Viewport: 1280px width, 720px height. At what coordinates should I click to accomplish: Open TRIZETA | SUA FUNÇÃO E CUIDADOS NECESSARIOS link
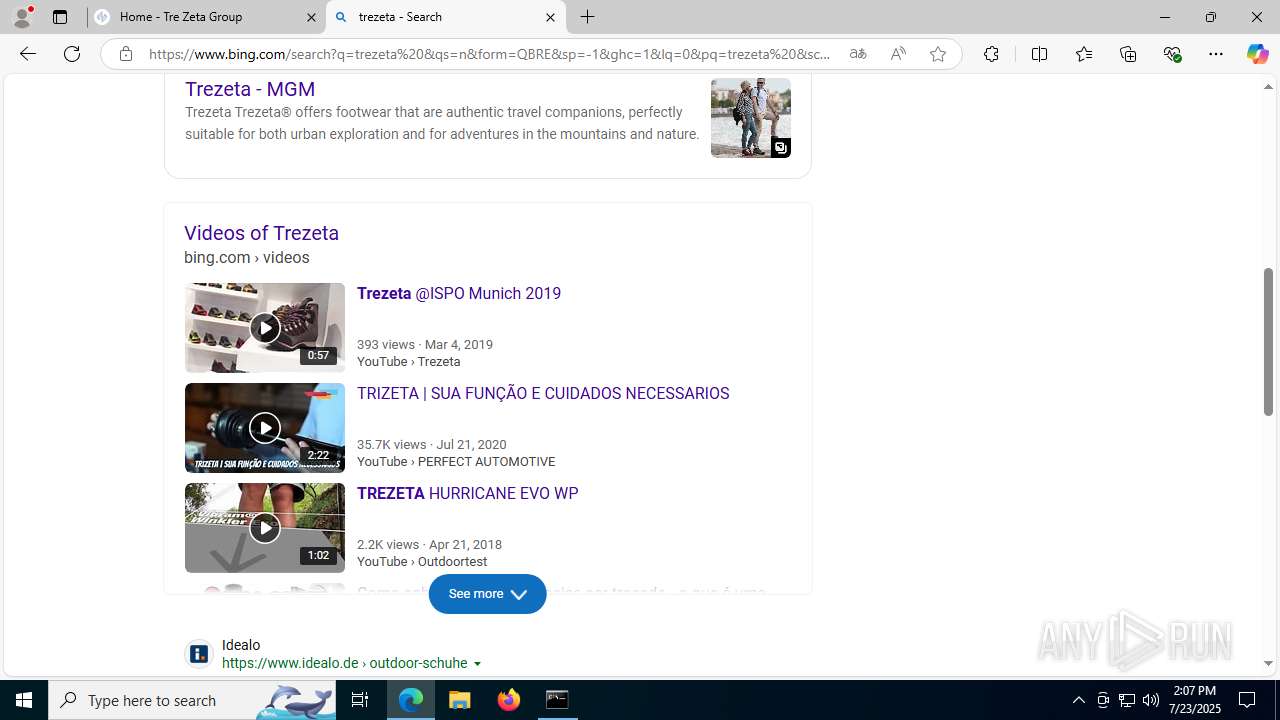click(543, 394)
